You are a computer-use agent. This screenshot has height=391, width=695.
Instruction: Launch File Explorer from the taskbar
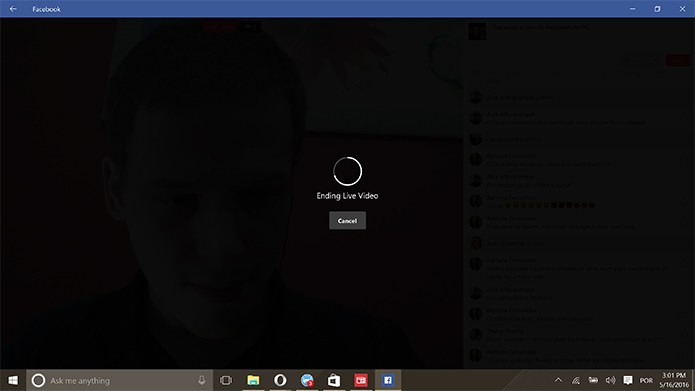[x=253, y=380]
